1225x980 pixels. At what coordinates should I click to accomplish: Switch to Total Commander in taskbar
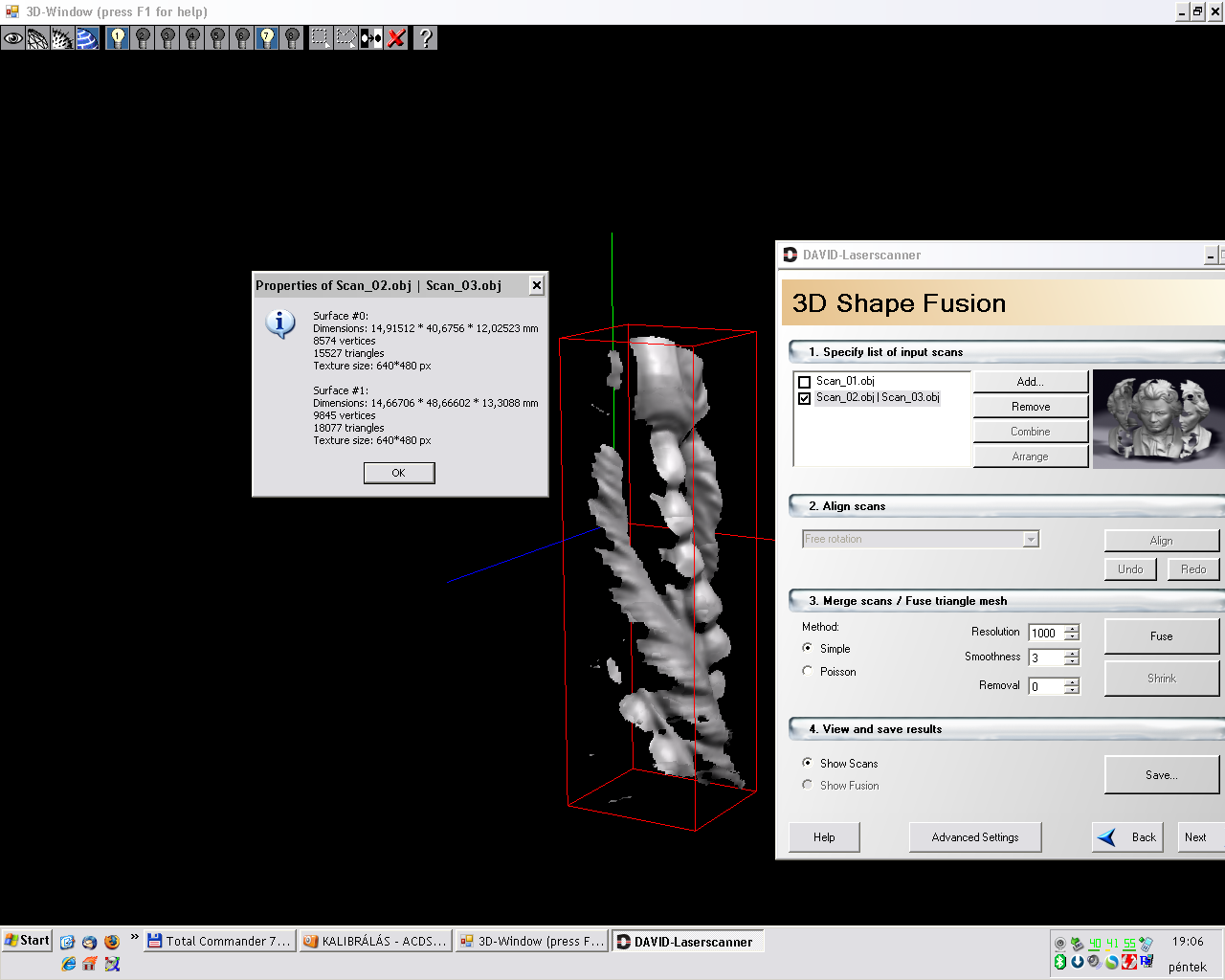(219, 942)
